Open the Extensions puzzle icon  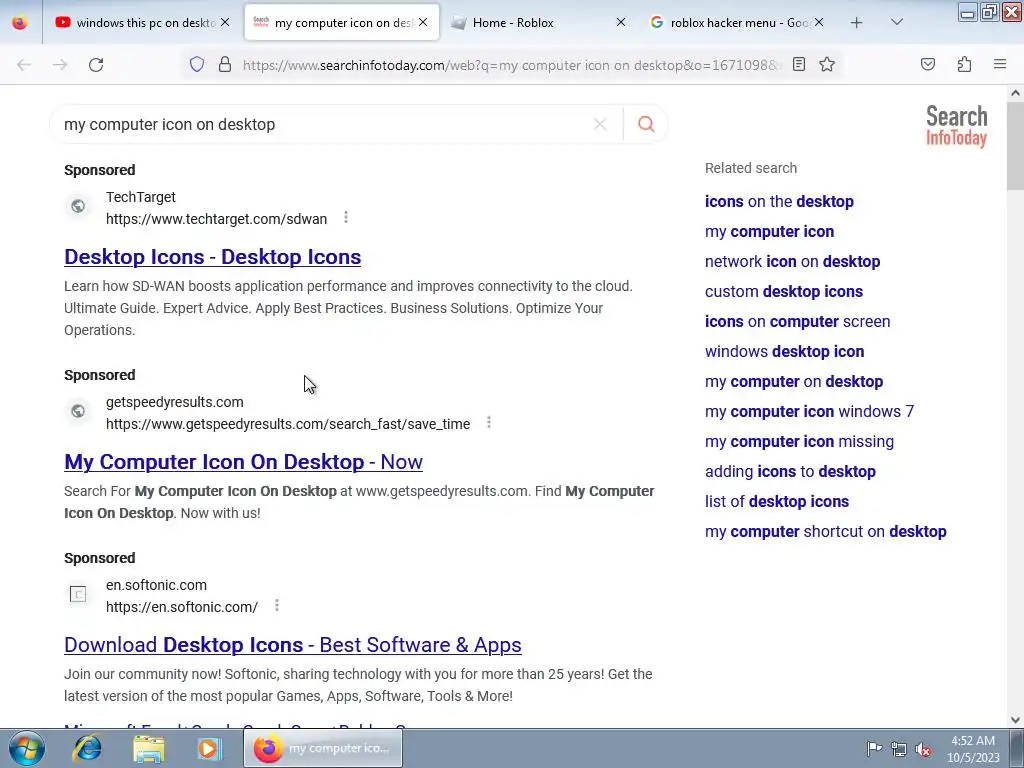click(x=964, y=64)
